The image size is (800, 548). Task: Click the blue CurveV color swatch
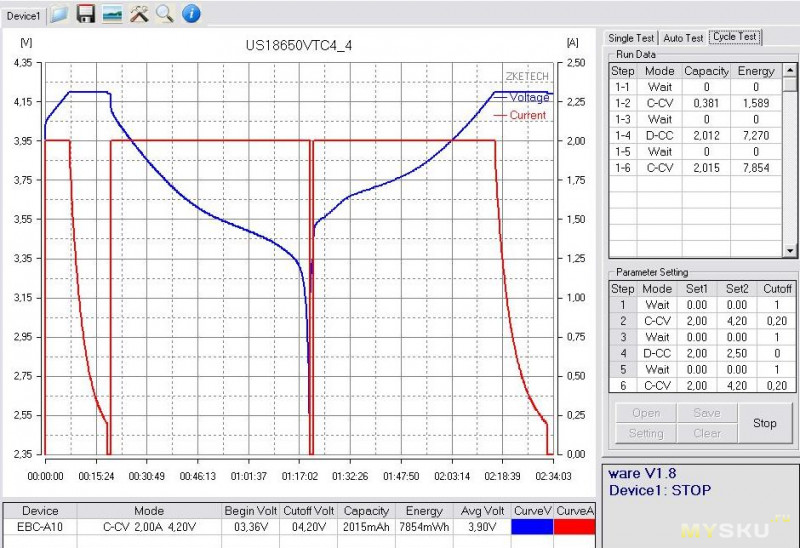click(x=532, y=526)
